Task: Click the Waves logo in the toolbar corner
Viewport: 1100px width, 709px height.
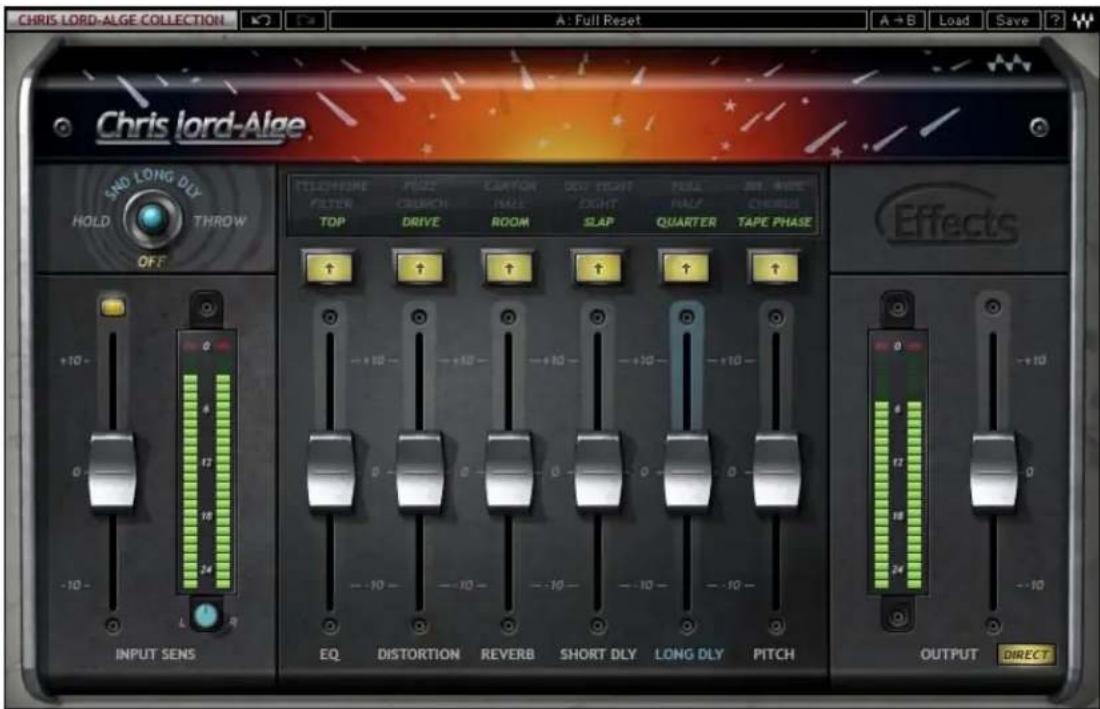Action: tap(1082, 21)
